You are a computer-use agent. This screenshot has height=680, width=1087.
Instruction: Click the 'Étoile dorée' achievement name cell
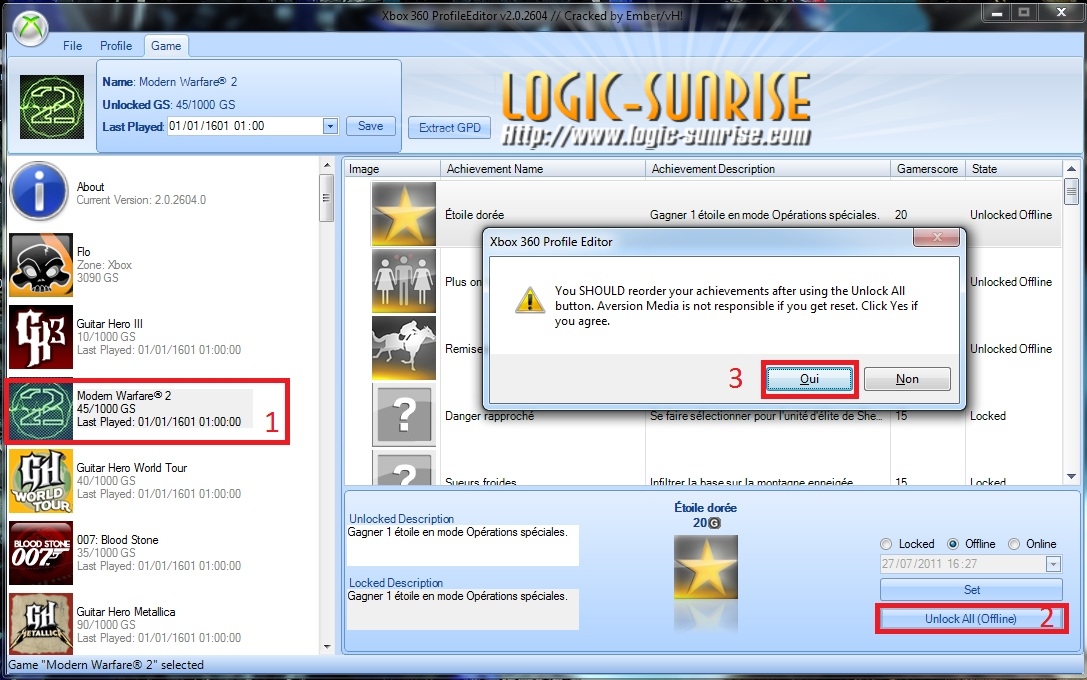[x=474, y=215]
